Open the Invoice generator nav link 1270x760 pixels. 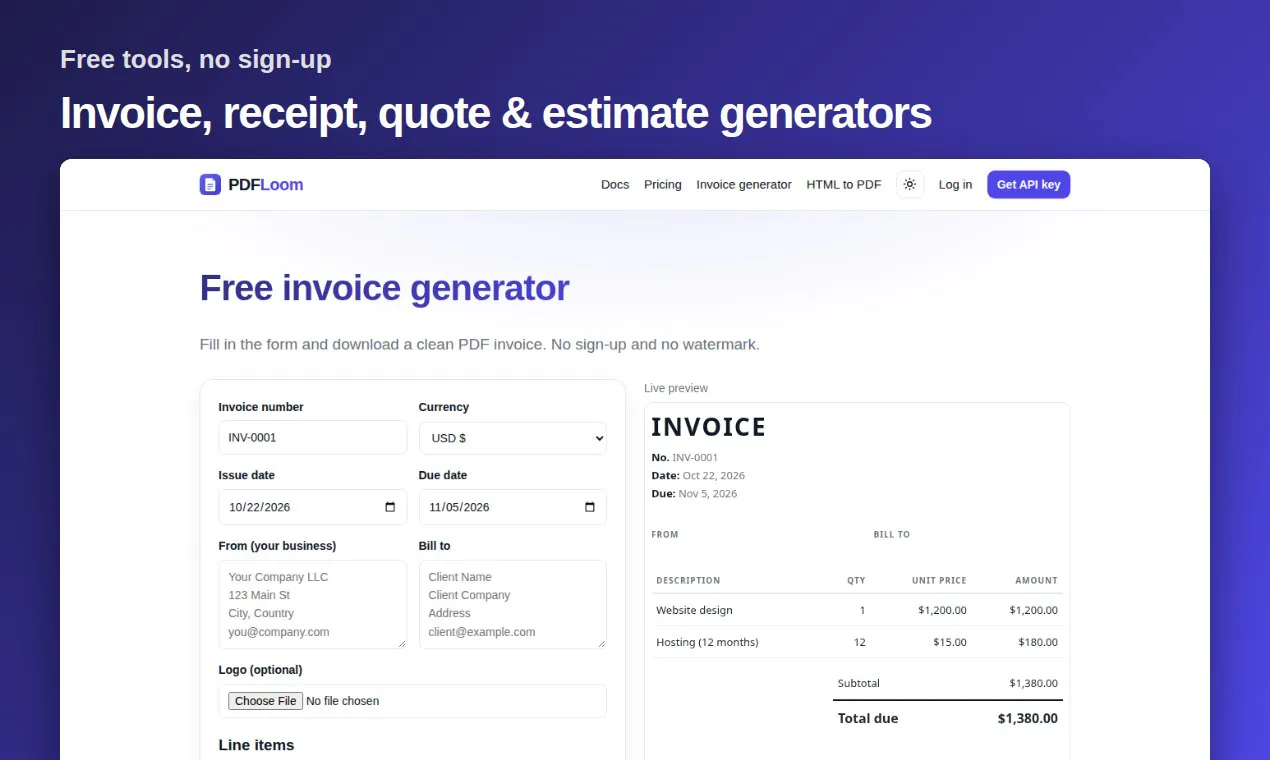click(744, 184)
